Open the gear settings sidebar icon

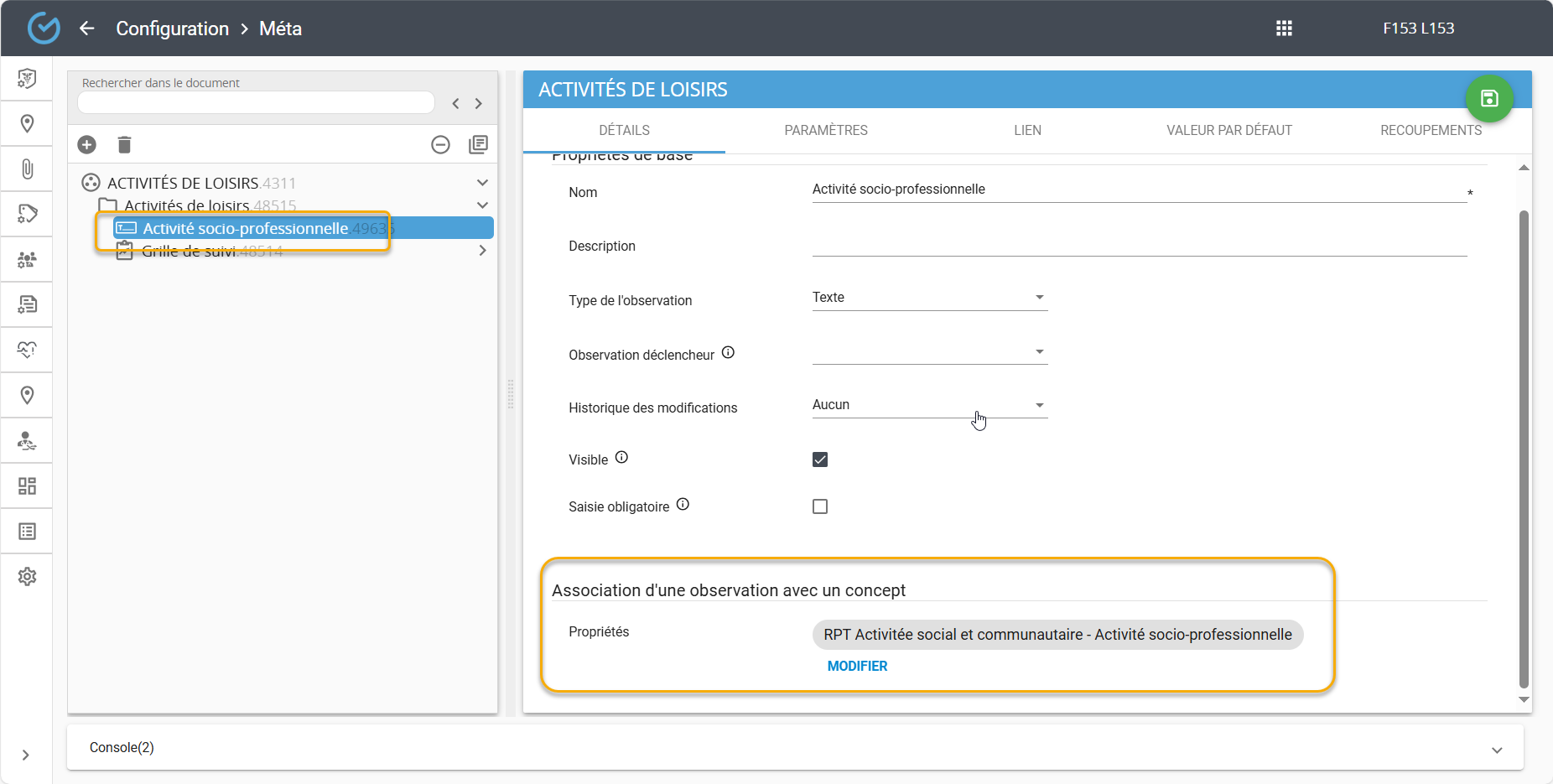(x=27, y=577)
